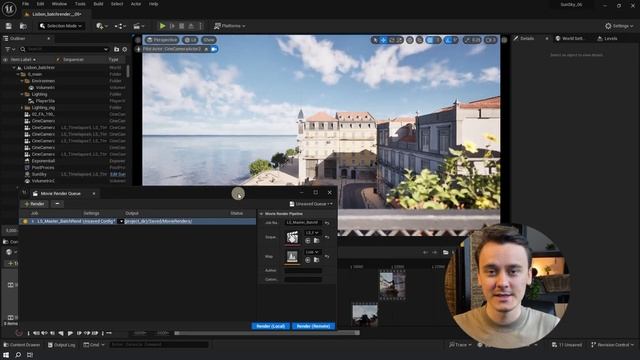Click the Unreal Engine logo icon
Image resolution: width=640 pixels, height=360 pixels.
[x=9, y=8]
